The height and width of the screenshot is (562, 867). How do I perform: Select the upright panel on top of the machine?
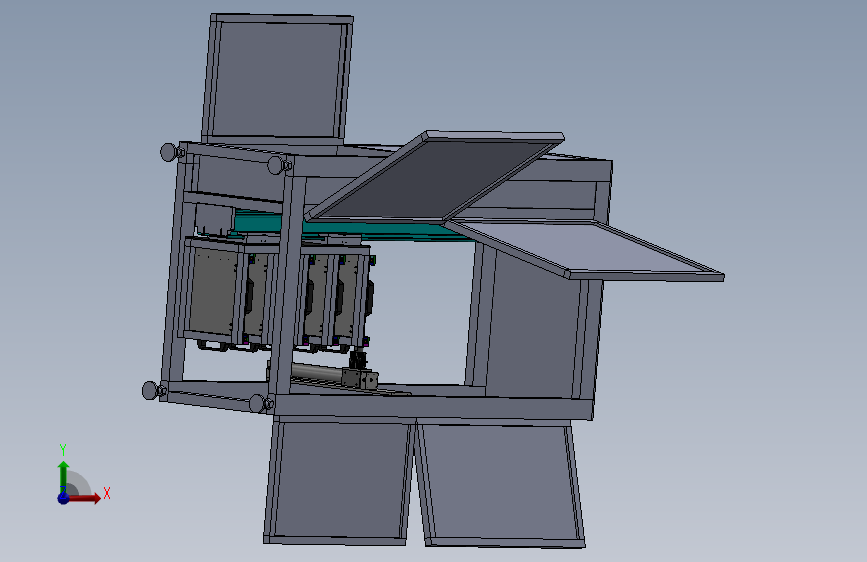pyautogui.click(x=278, y=79)
